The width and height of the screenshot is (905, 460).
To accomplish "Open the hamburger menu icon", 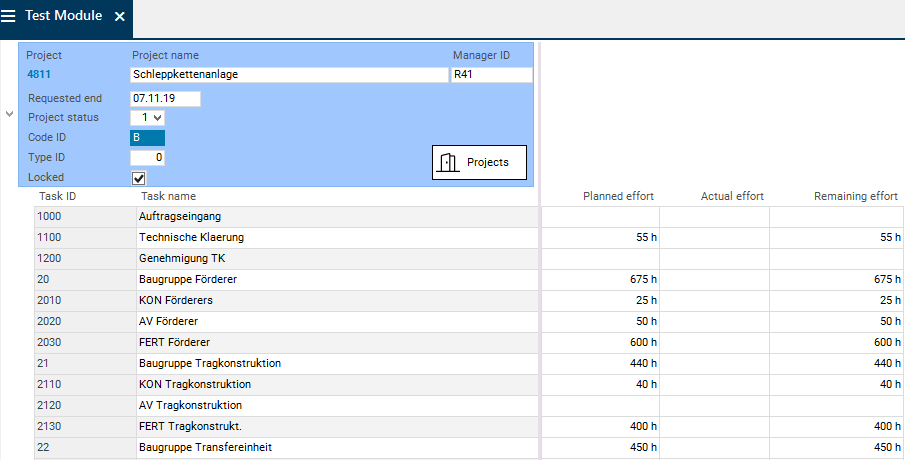I will (9, 17).
